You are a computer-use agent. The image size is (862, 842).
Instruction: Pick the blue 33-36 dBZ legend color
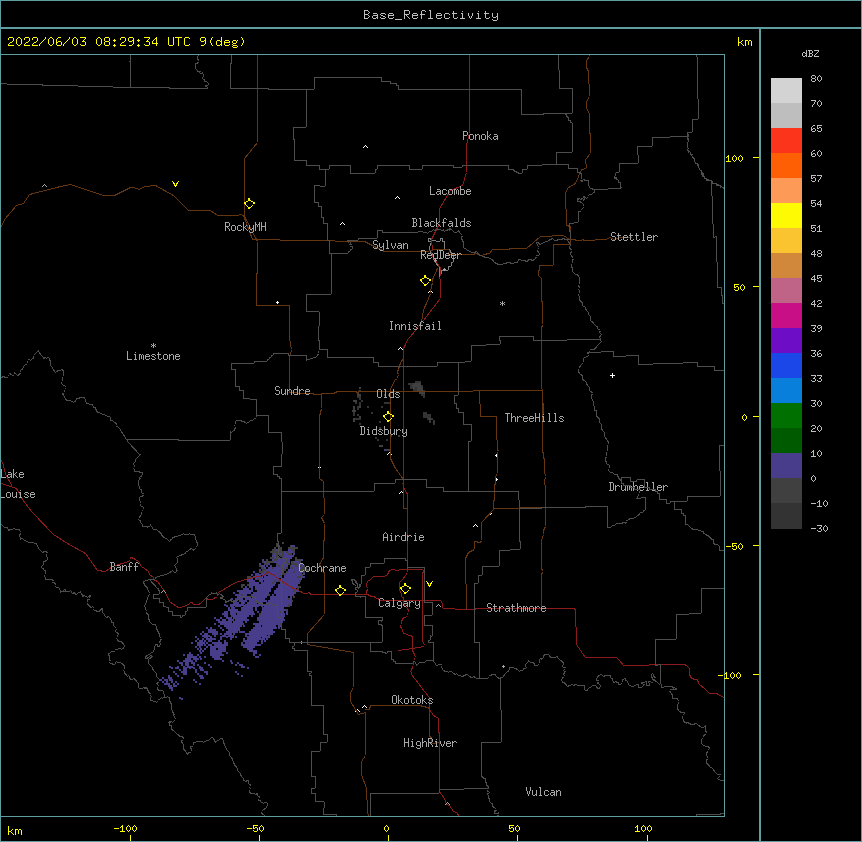coord(786,365)
